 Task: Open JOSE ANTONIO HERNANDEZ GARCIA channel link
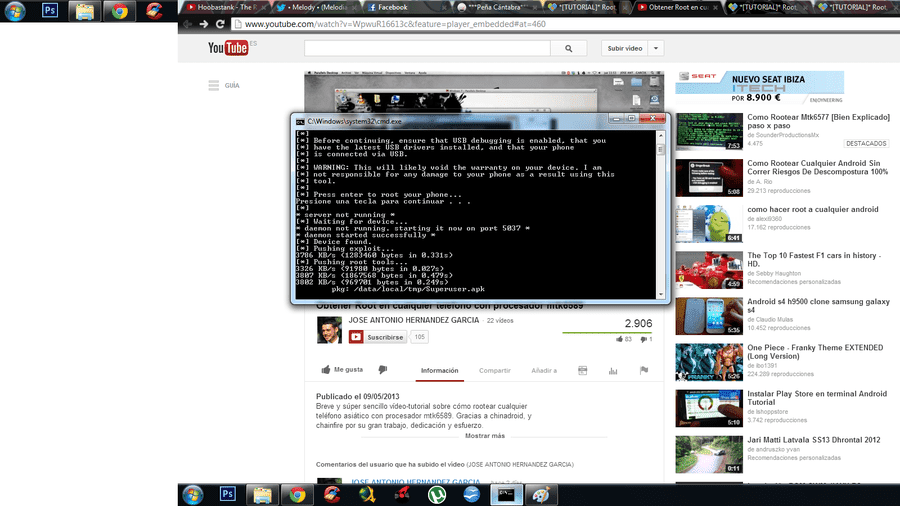click(x=413, y=320)
